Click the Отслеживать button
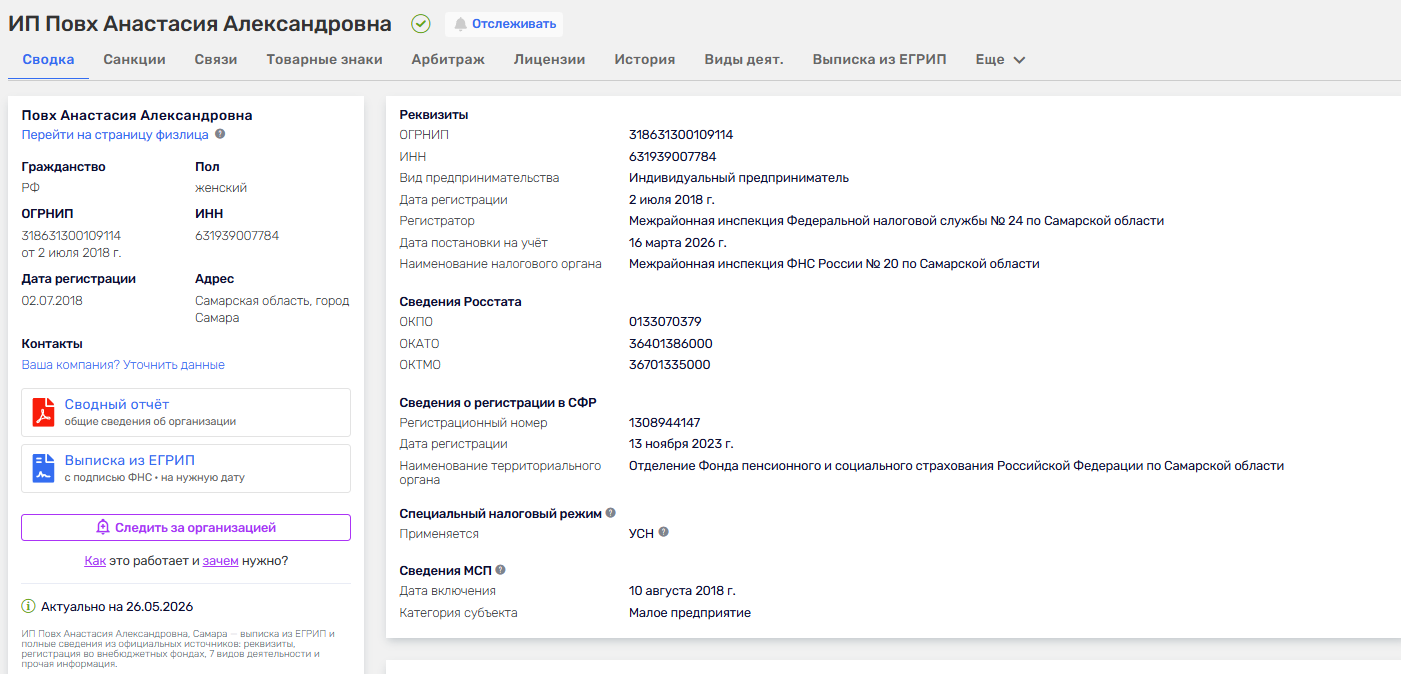The image size is (1401, 674). (x=504, y=24)
